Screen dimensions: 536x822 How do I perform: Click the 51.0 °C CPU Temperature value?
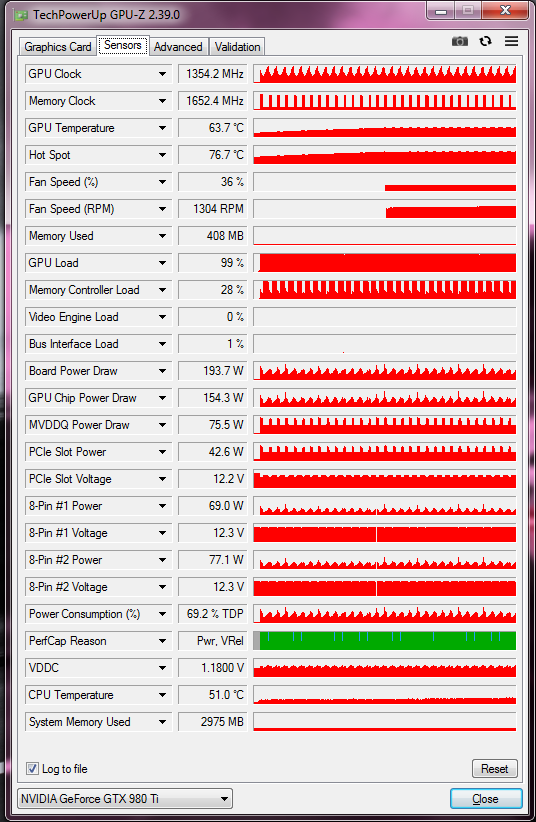[x=212, y=695]
